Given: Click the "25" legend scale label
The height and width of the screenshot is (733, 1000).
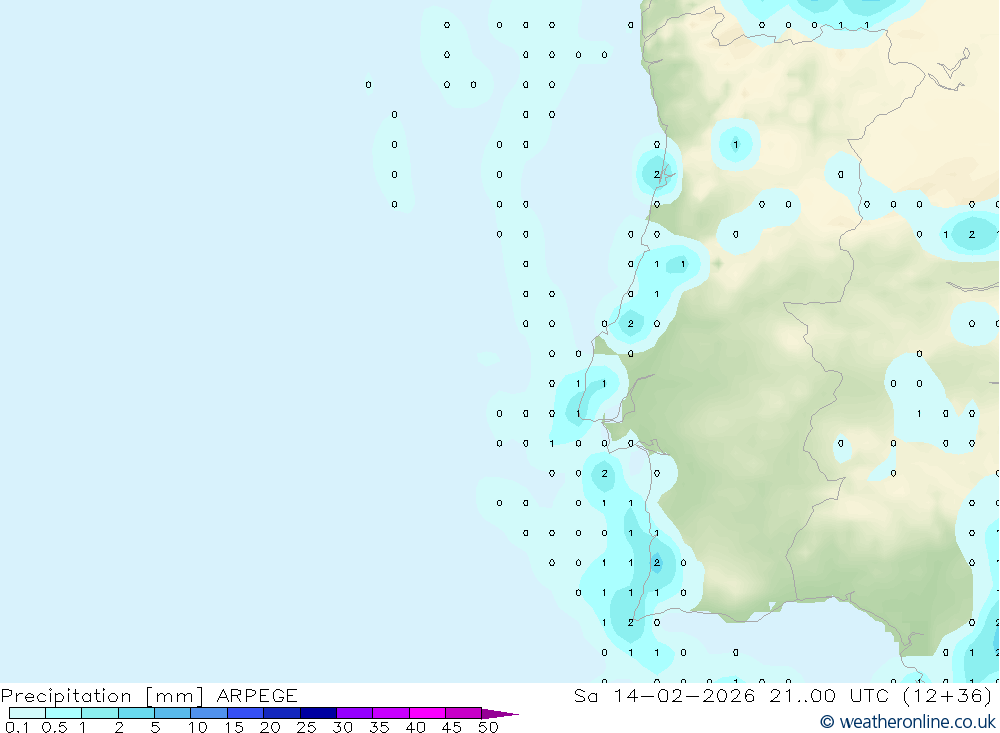Looking at the screenshot, I should point(307,727).
